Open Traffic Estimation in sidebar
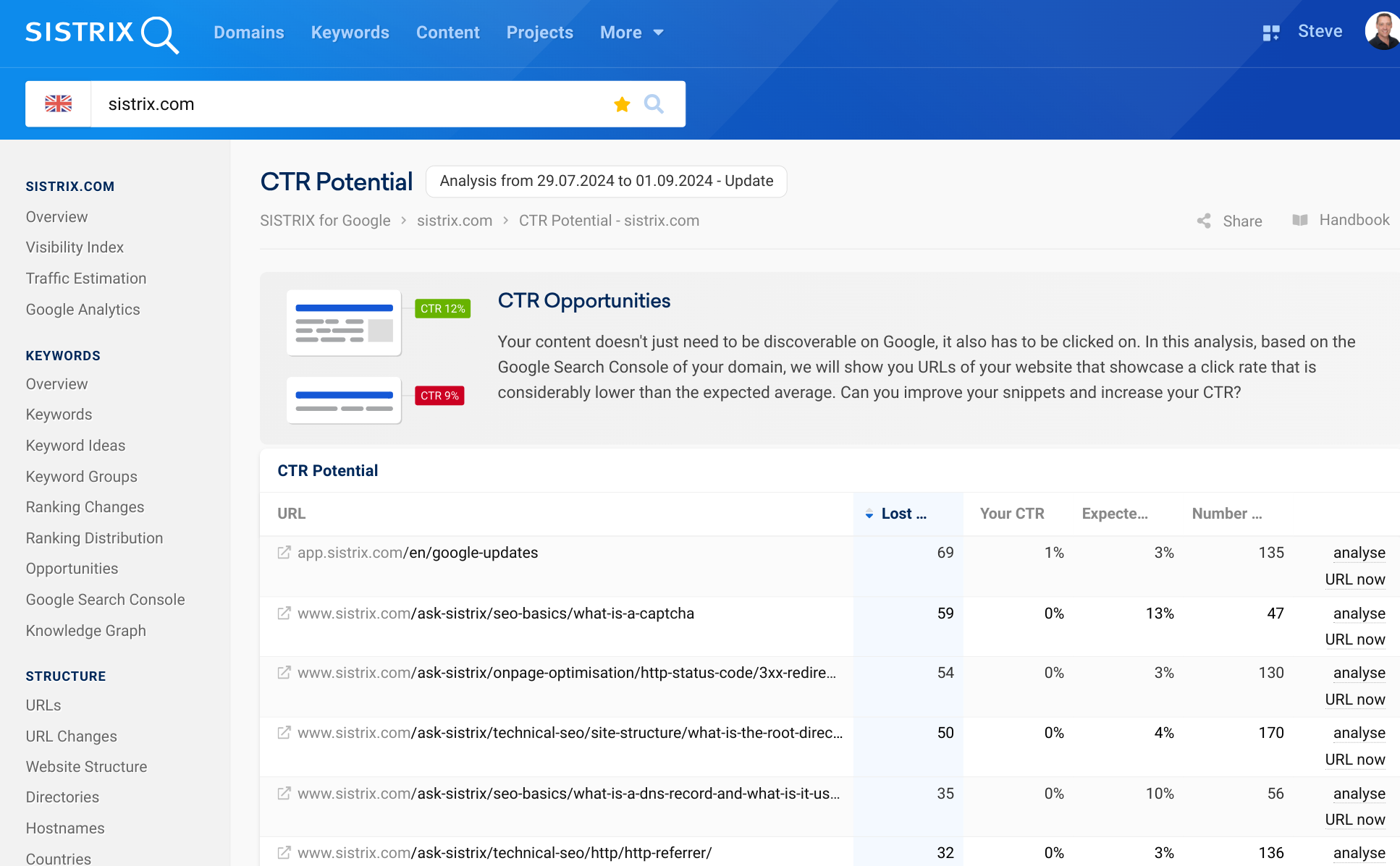Viewport: 1400px width, 866px height. (86, 279)
